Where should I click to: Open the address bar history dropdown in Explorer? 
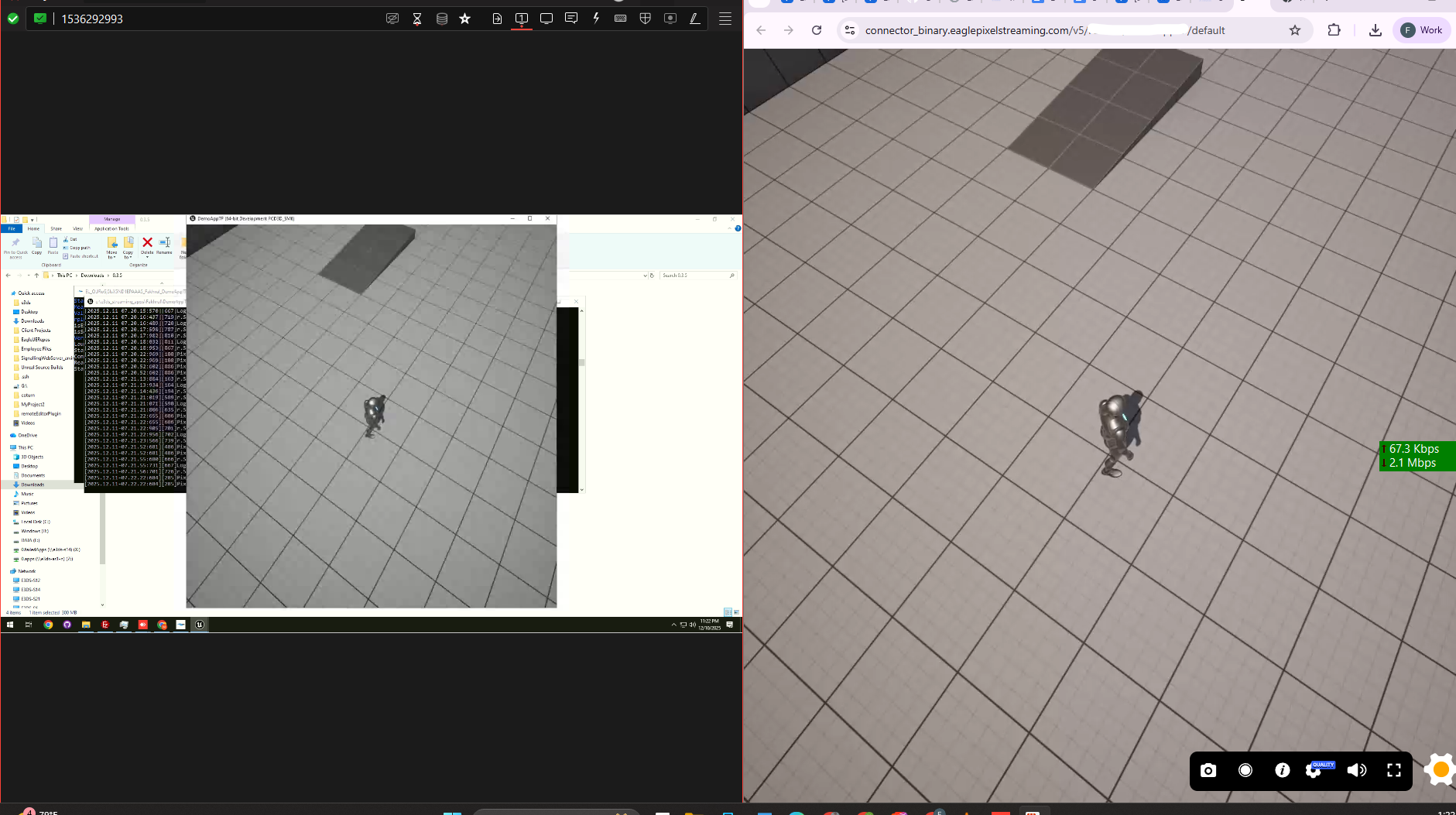click(x=645, y=275)
